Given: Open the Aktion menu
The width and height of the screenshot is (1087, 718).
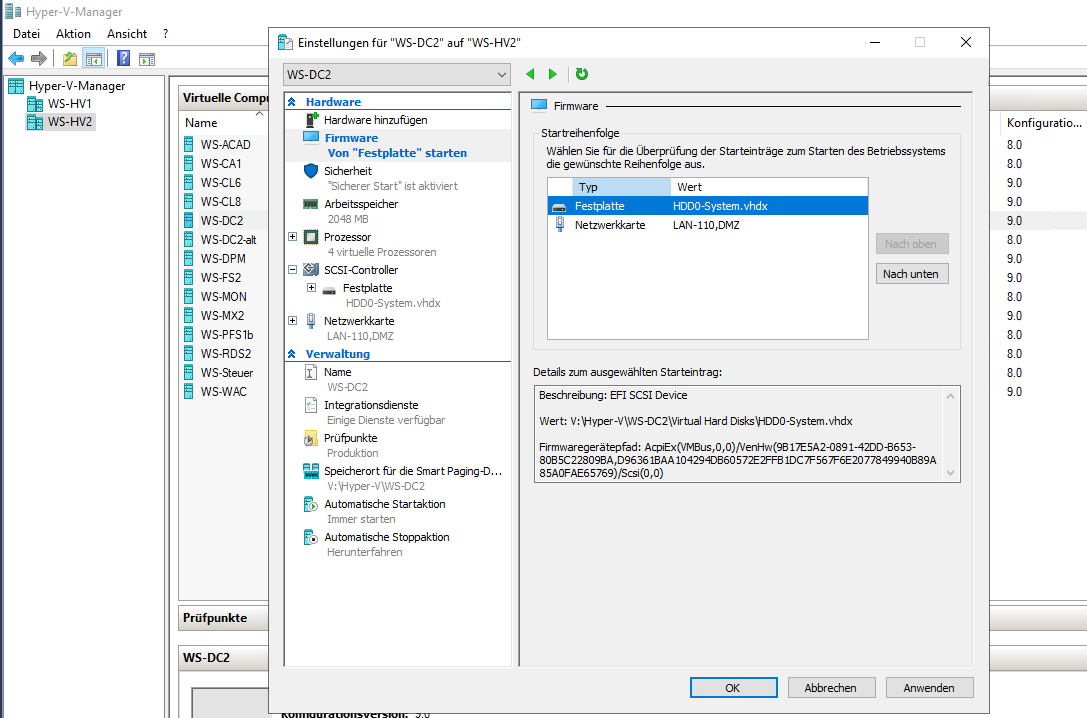Looking at the screenshot, I should tap(73, 34).
